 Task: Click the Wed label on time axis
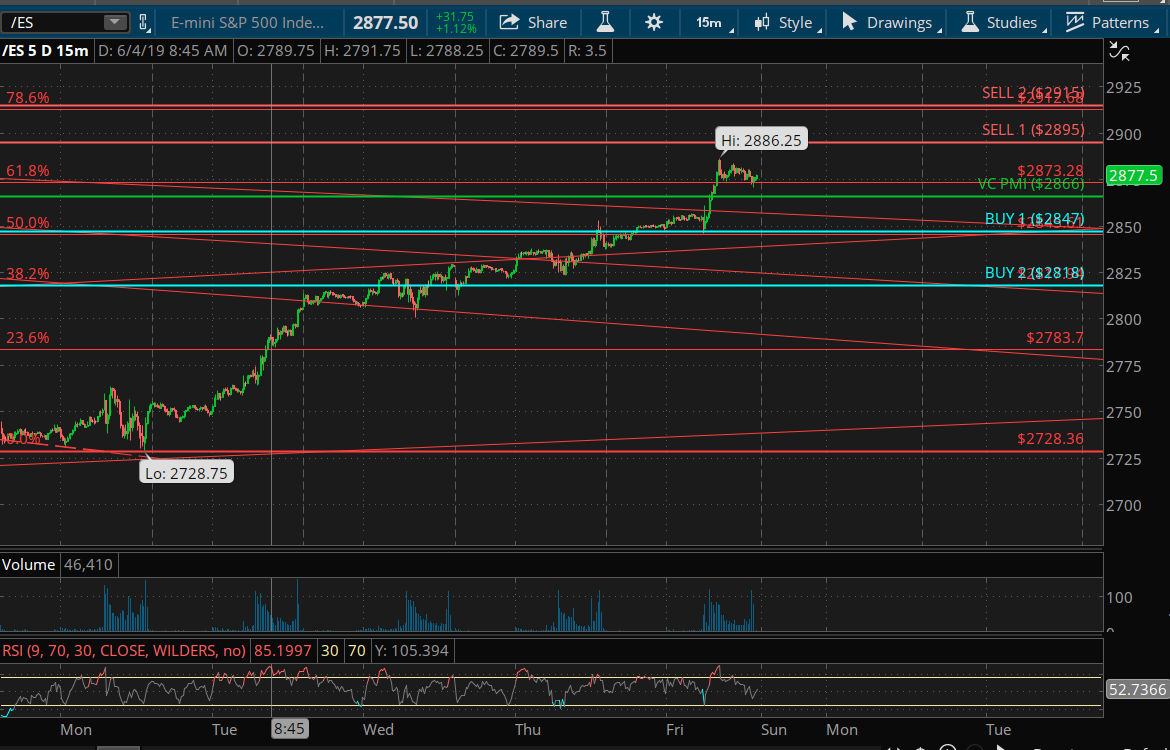pyautogui.click(x=378, y=729)
